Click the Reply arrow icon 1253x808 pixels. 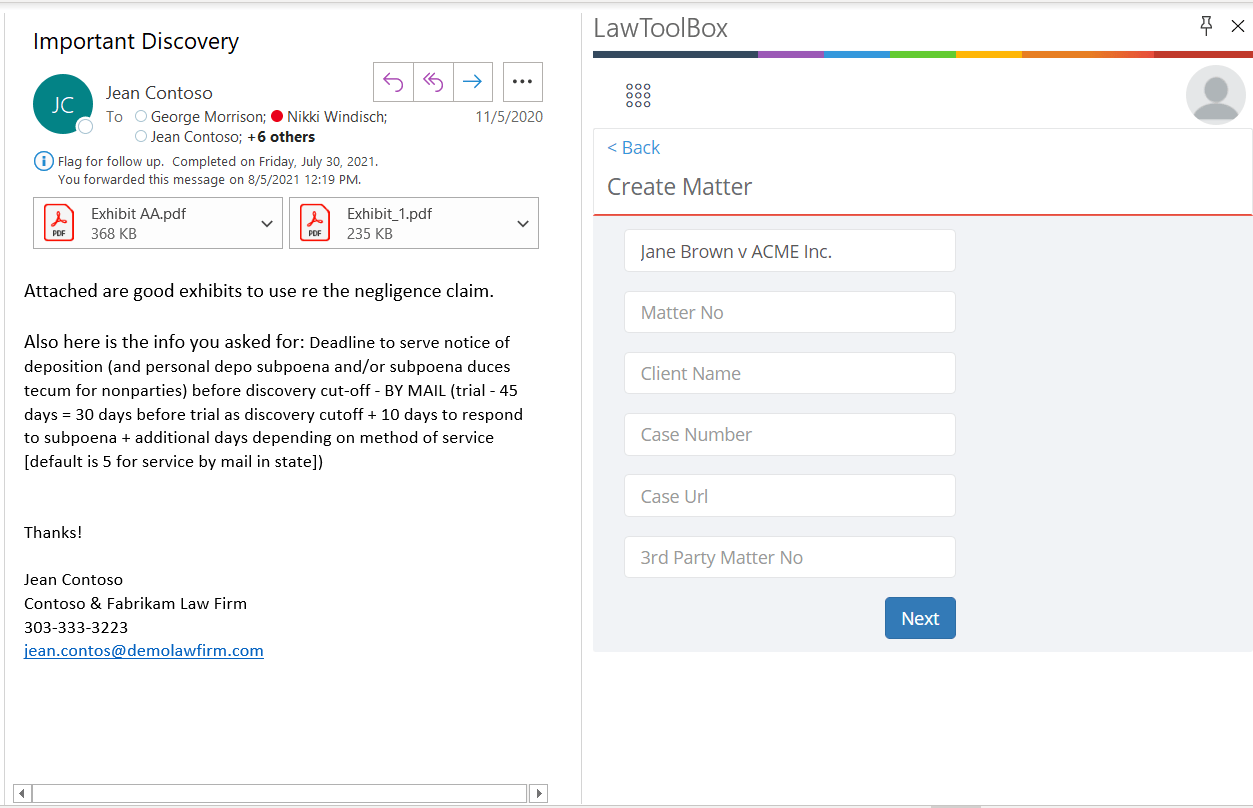click(x=393, y=81)
